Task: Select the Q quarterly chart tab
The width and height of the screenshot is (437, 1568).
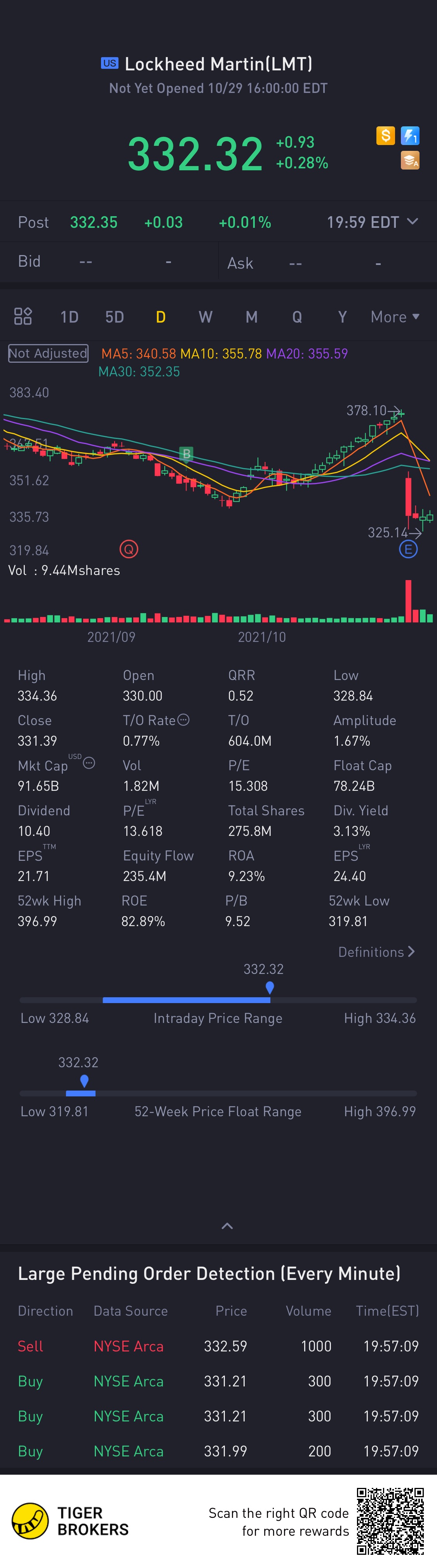Action: [x=297, y=316]
